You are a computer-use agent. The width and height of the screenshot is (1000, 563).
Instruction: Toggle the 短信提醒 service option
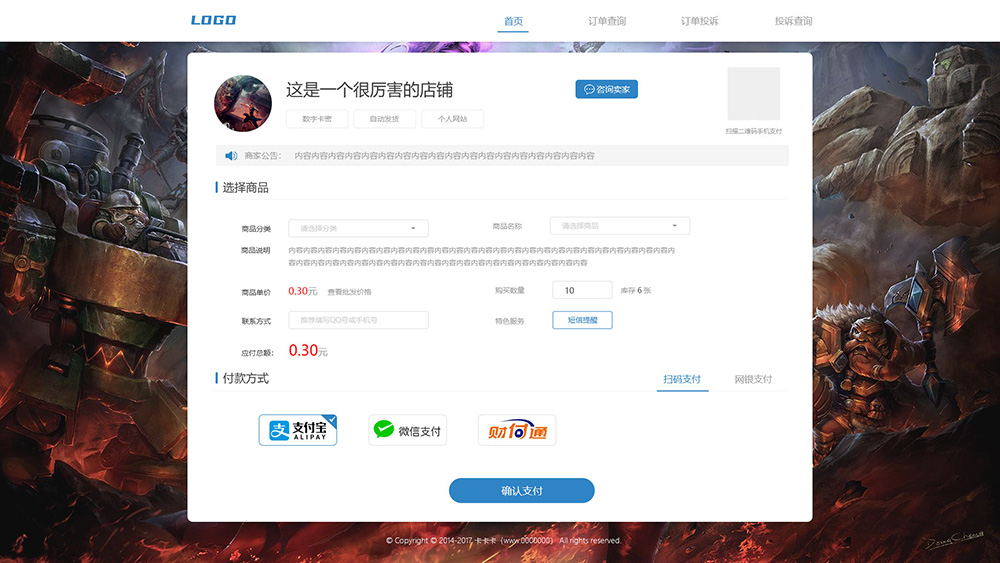click(582, 320)
